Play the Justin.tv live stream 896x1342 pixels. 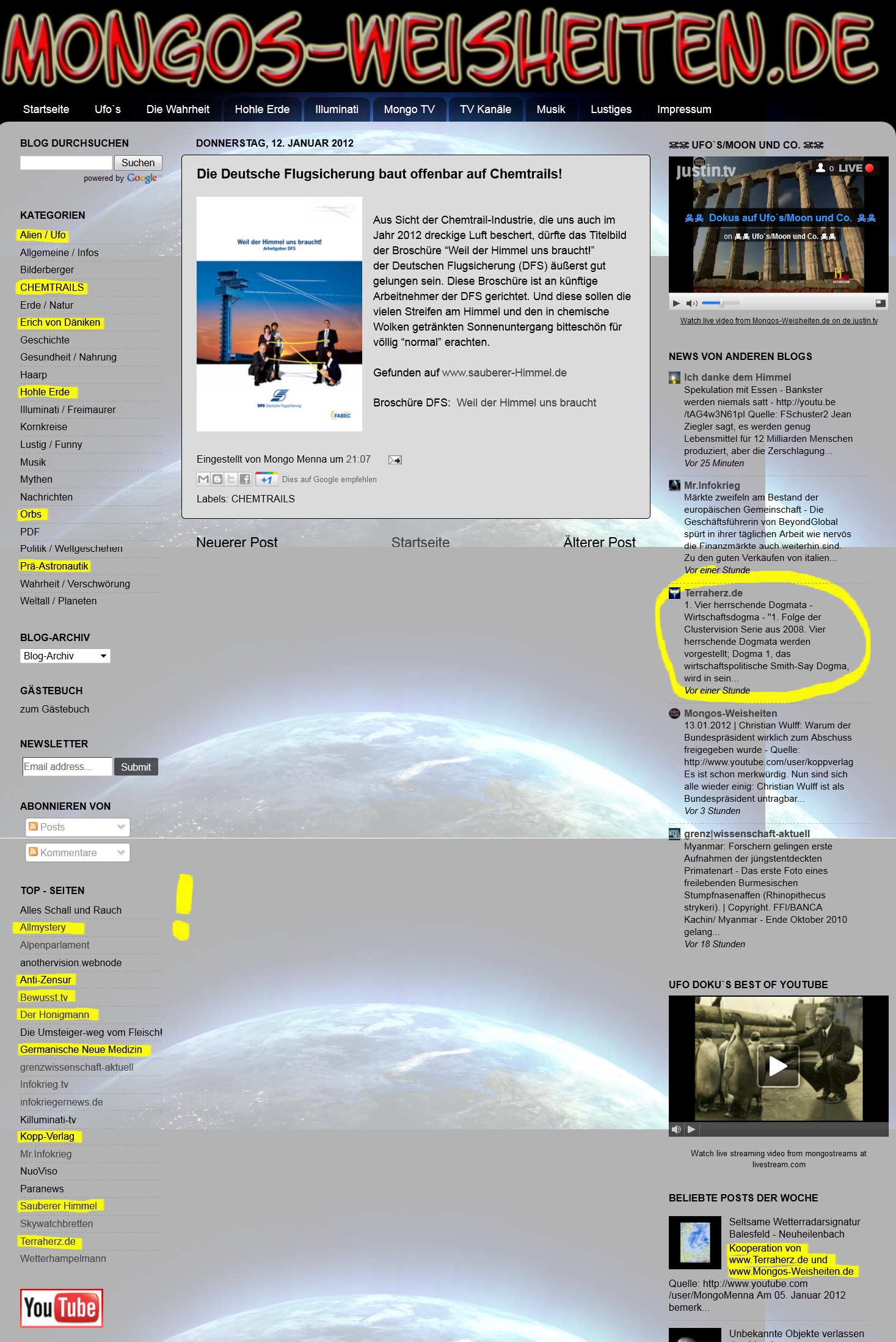coord(676,303)
